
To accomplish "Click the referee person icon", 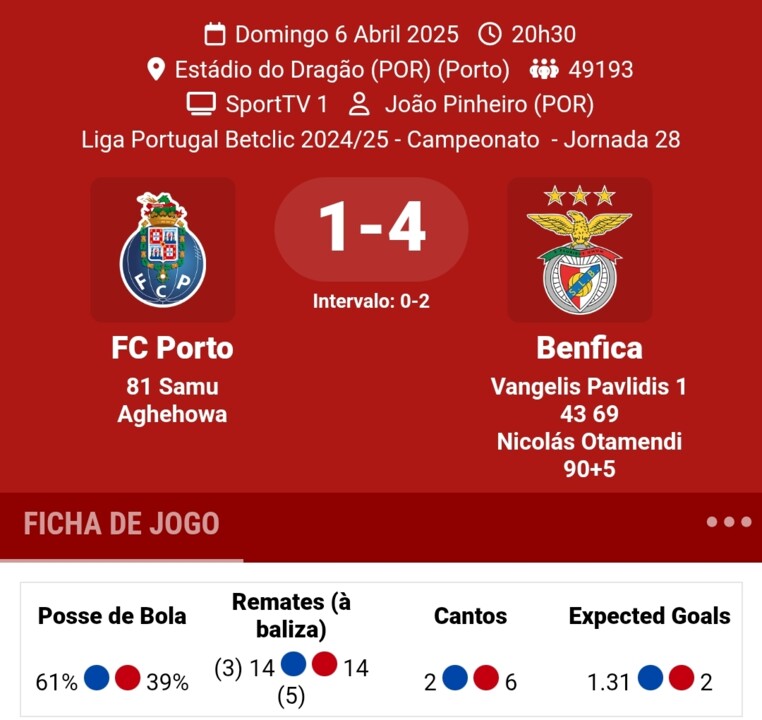I will click(360, 104).
